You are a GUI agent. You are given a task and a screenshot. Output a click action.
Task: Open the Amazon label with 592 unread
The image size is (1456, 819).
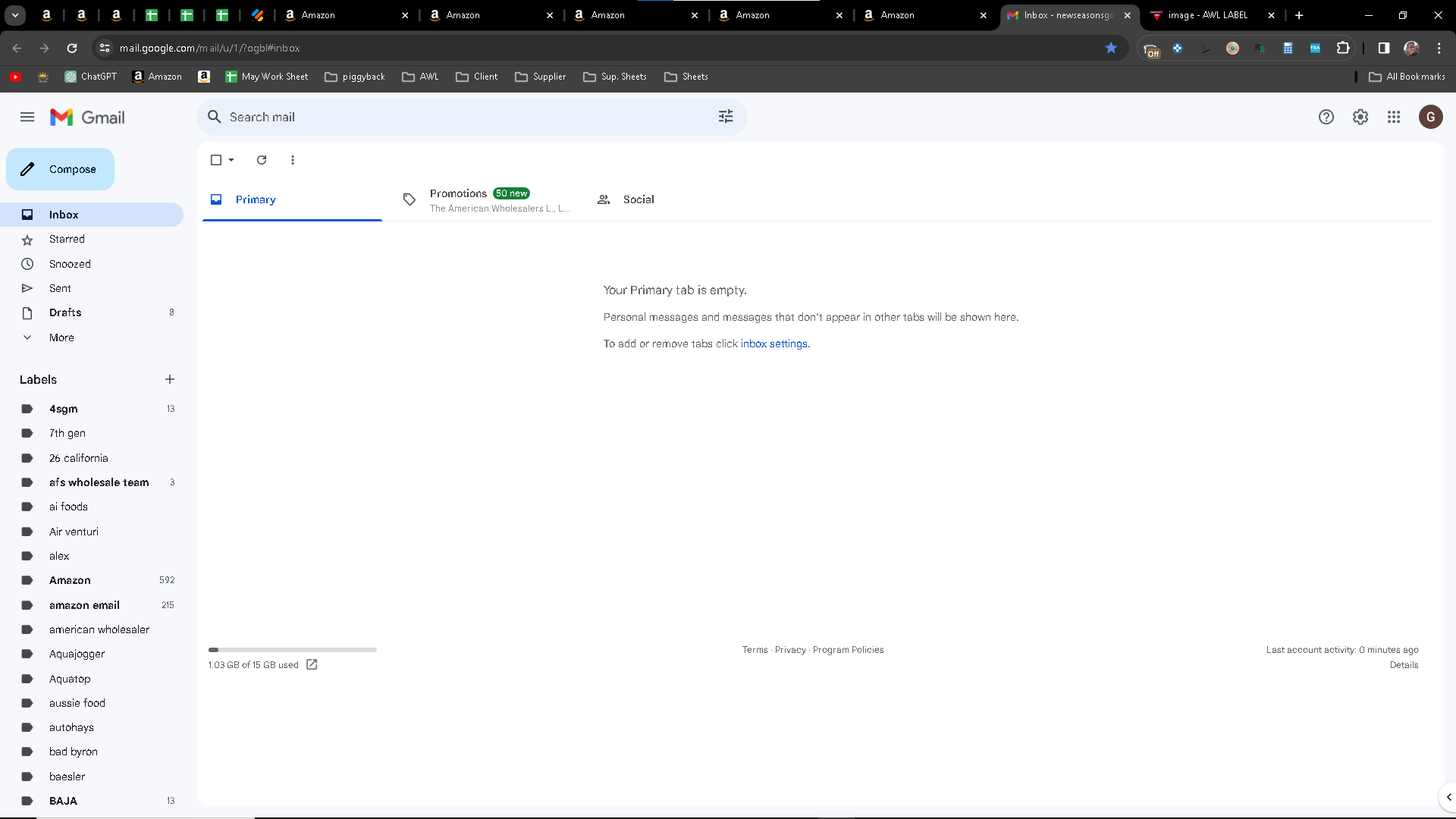pos(92,580)
